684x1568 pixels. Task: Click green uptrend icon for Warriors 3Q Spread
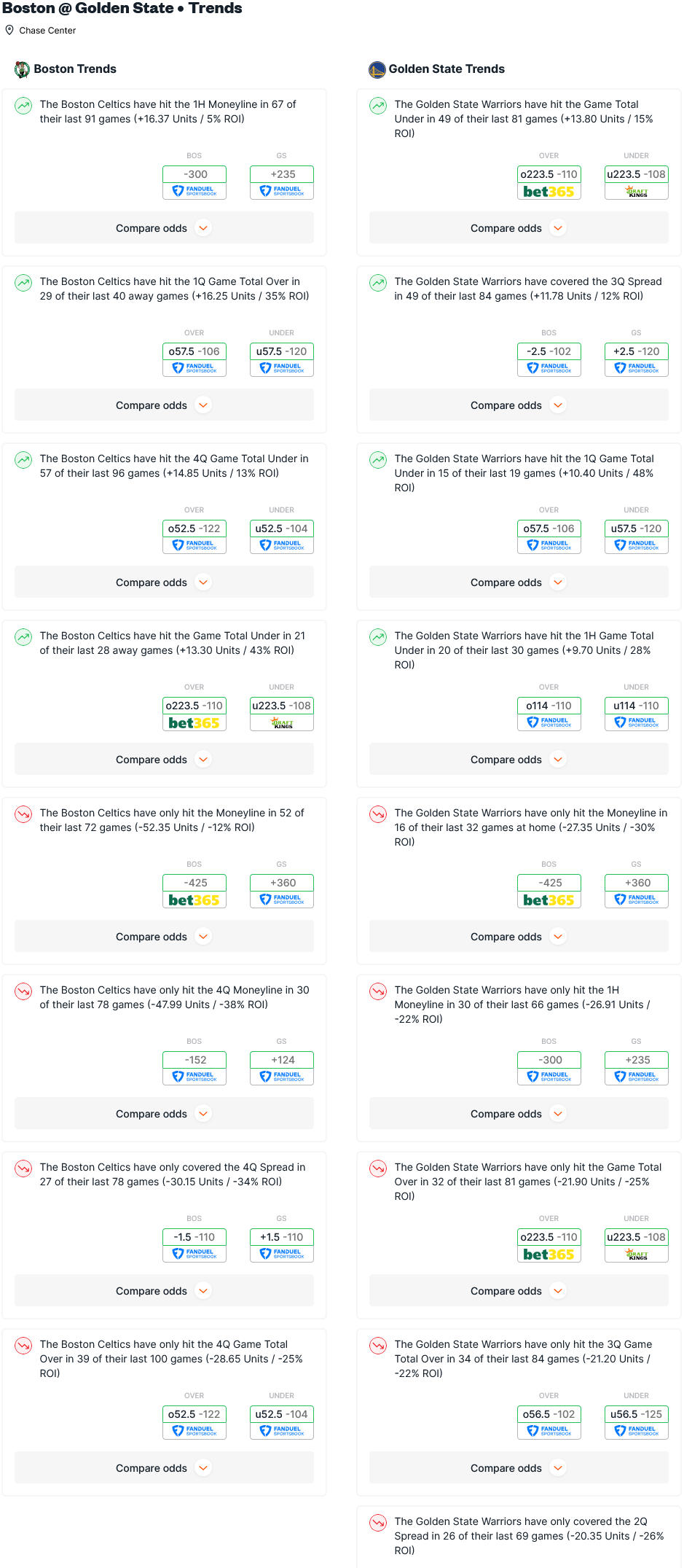tap(378, 283)
